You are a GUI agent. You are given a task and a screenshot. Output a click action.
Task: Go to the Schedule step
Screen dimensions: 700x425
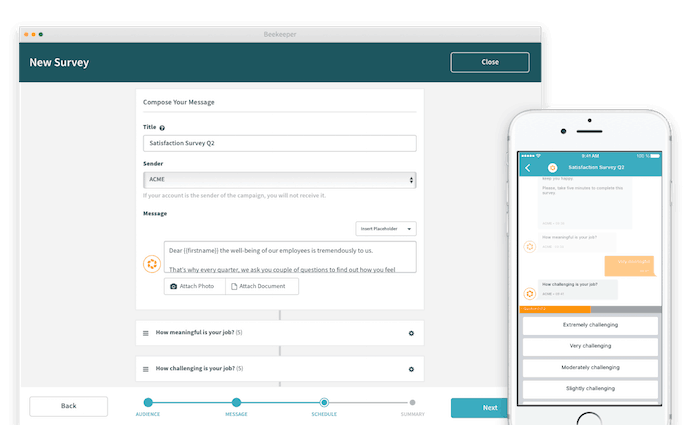tap(324, 403)
